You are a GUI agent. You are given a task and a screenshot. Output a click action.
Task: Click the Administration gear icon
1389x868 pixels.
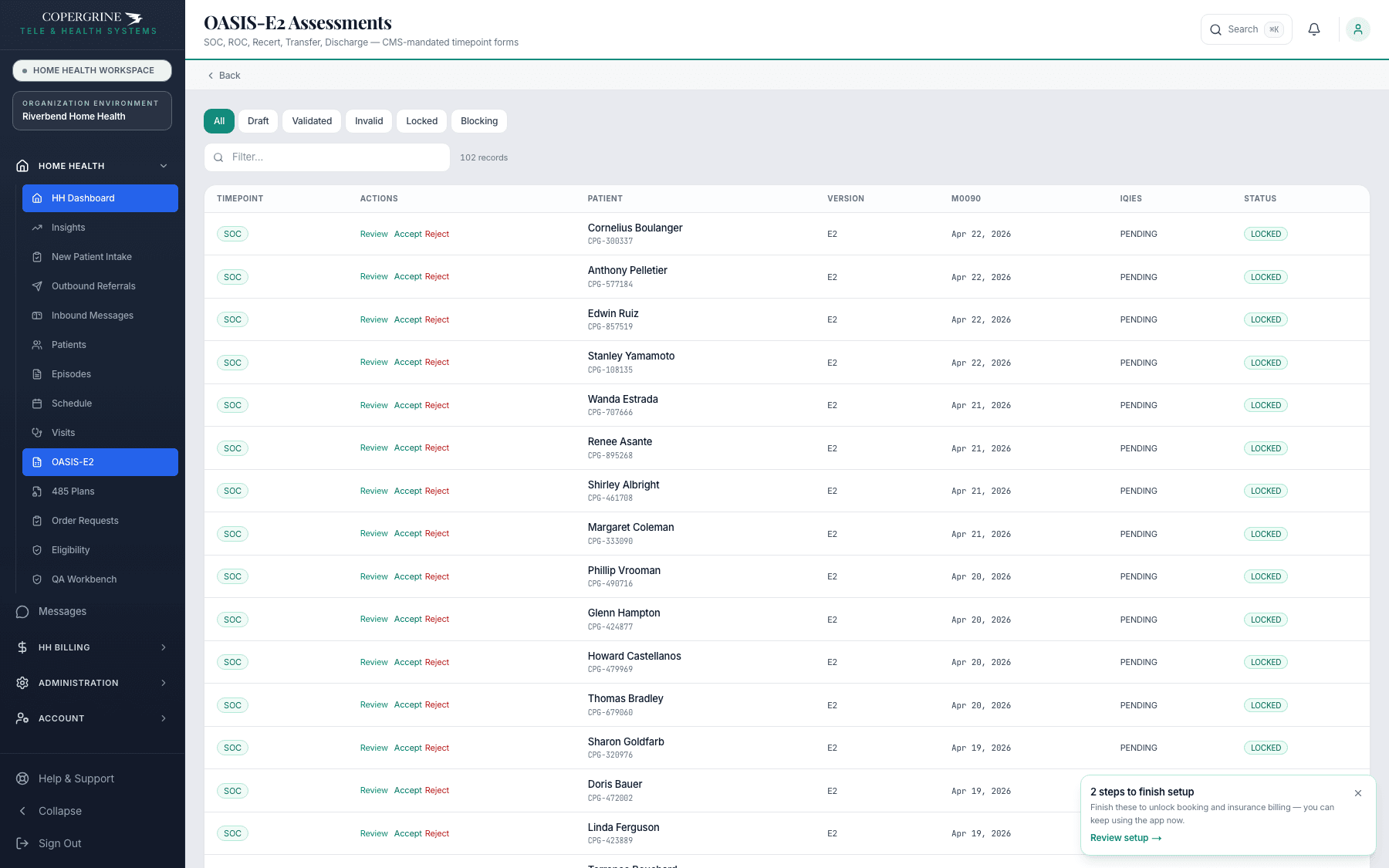click(22, 683)
